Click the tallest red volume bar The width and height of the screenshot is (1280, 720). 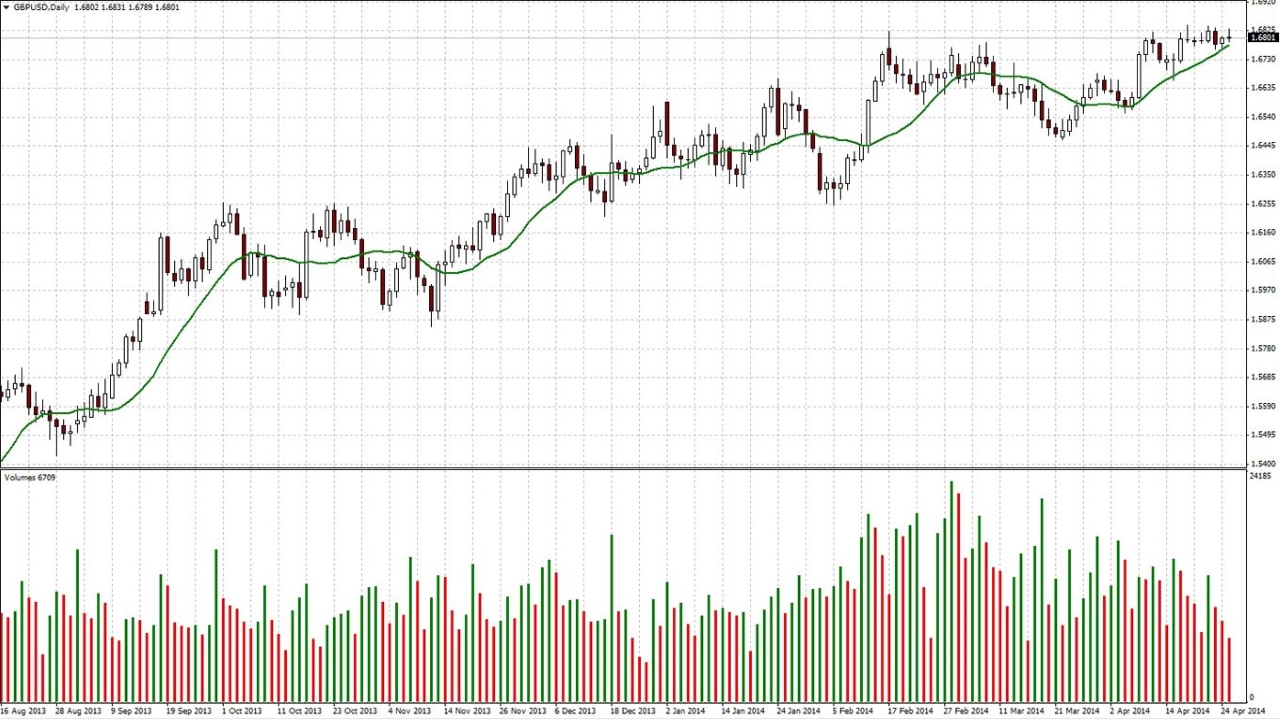[958, 597]
